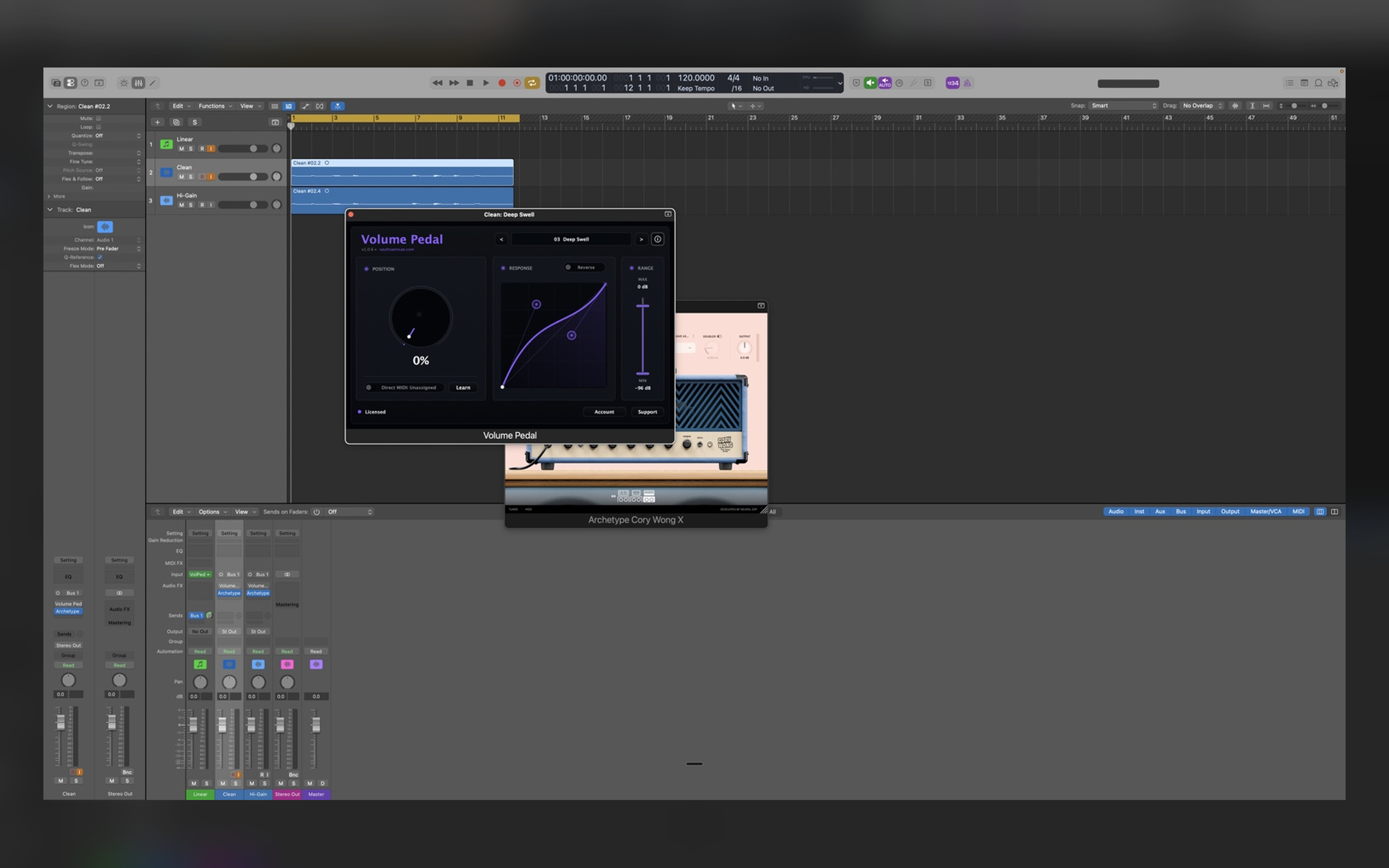Toggle the Inspector panel button
The image size is (1389, 868).
point(70,82)
